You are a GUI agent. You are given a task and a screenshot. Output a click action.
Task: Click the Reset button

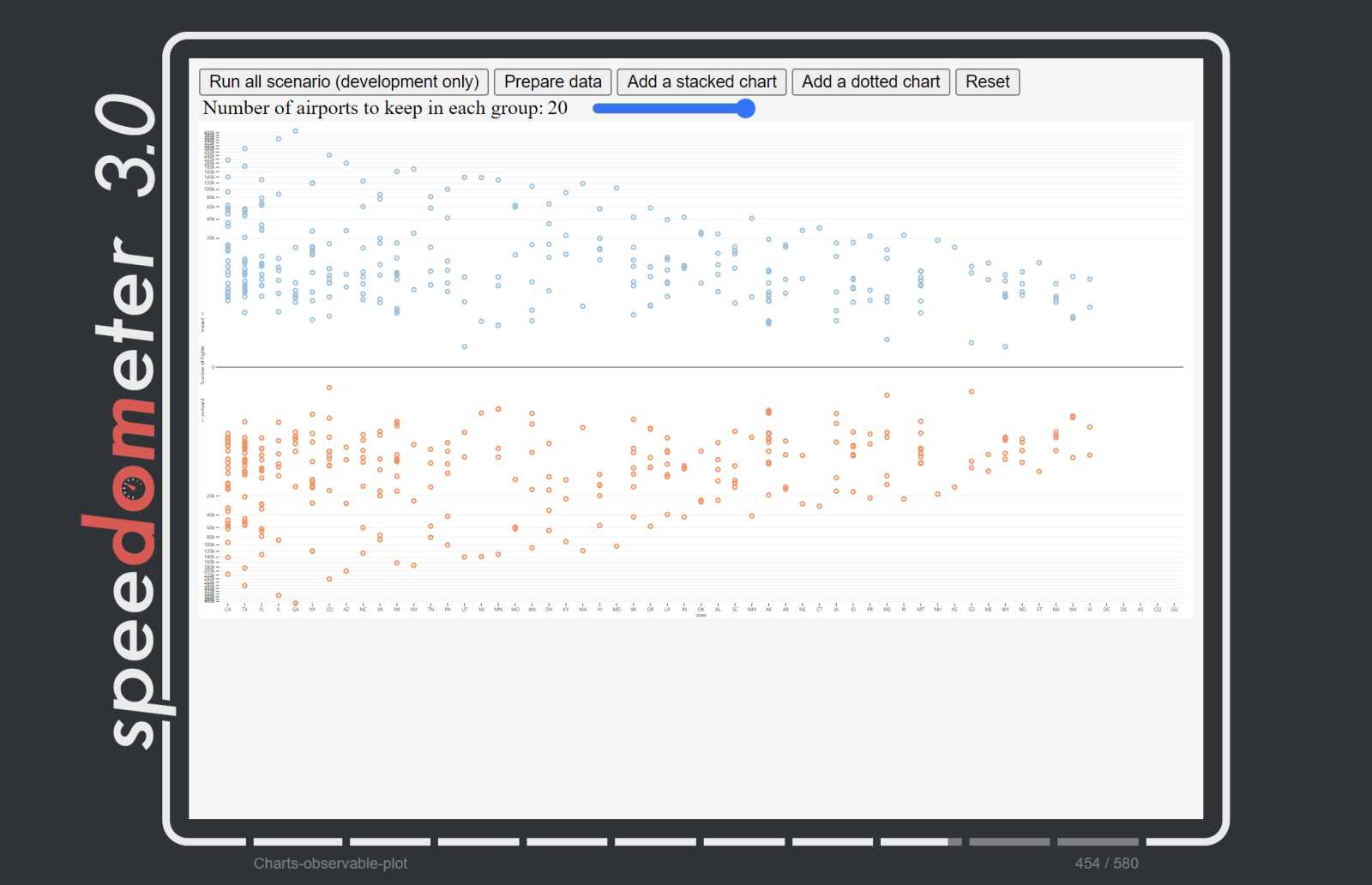[987, 81]
